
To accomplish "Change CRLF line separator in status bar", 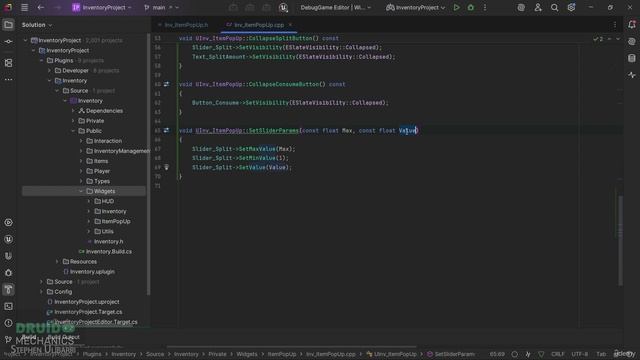I will [558, 354].
